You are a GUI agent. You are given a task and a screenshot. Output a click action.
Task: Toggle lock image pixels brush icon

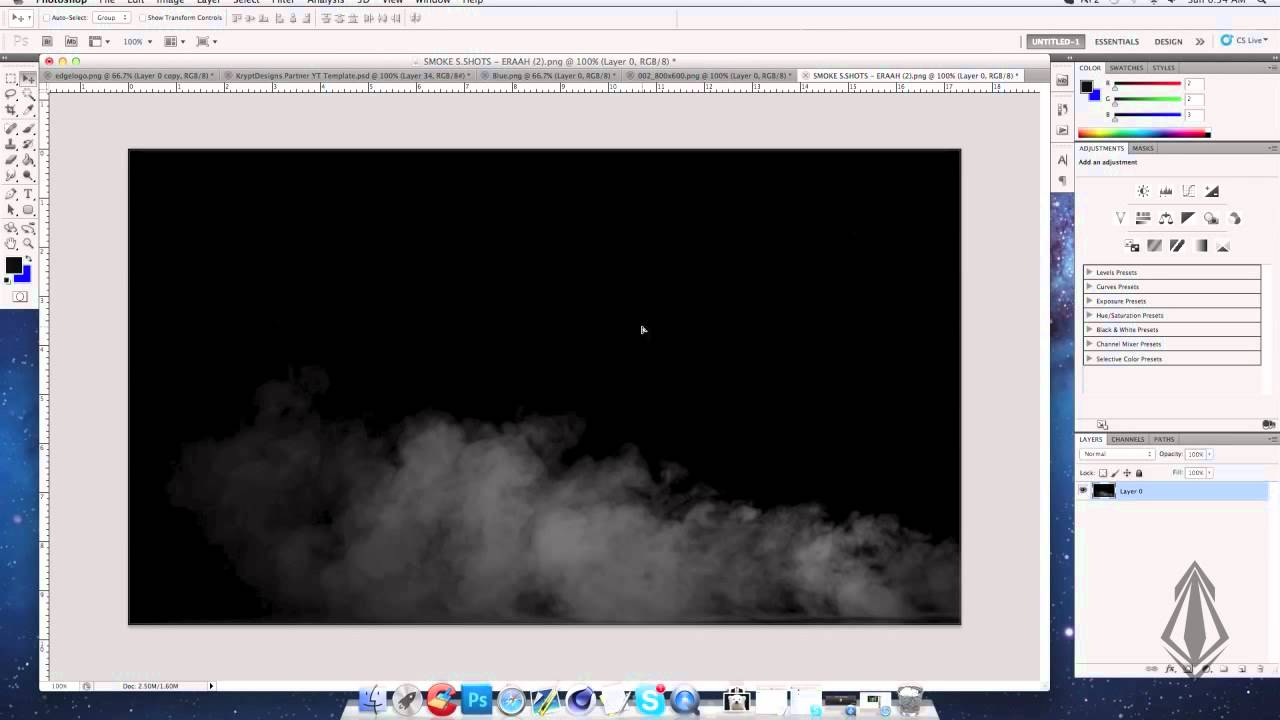[x=1115, y=473]
